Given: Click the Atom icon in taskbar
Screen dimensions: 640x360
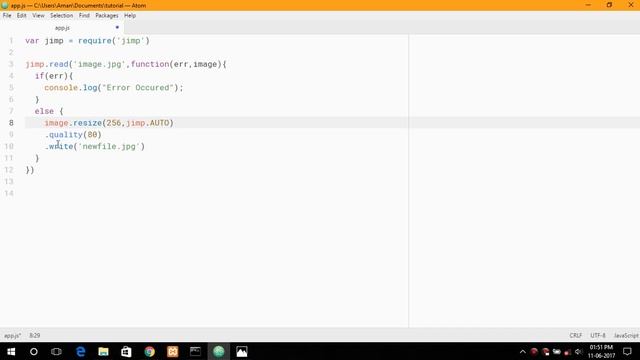Looking at the screenshot, I should (219, 351).
